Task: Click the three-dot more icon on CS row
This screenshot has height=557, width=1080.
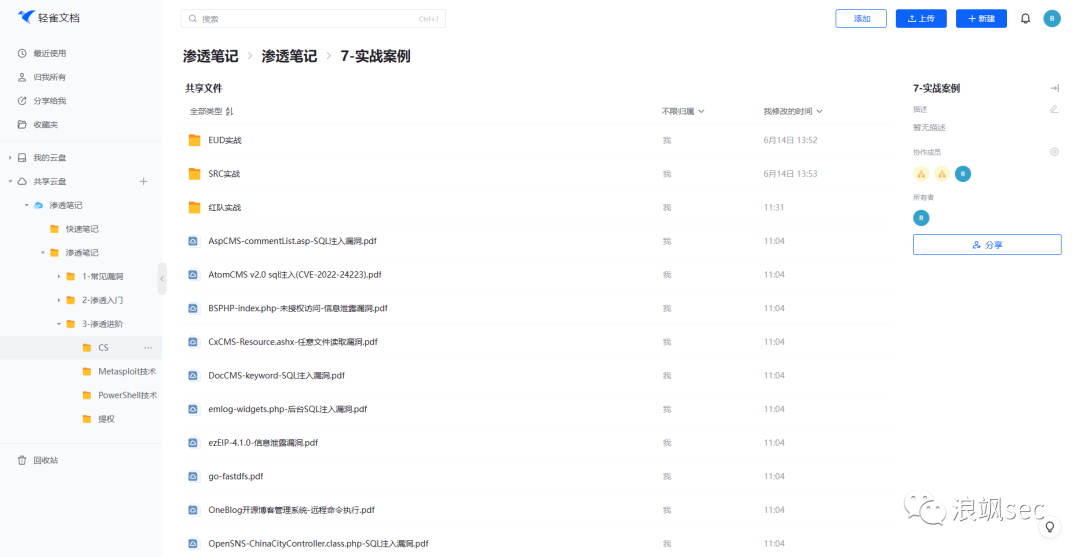Action: coord(148,348)
